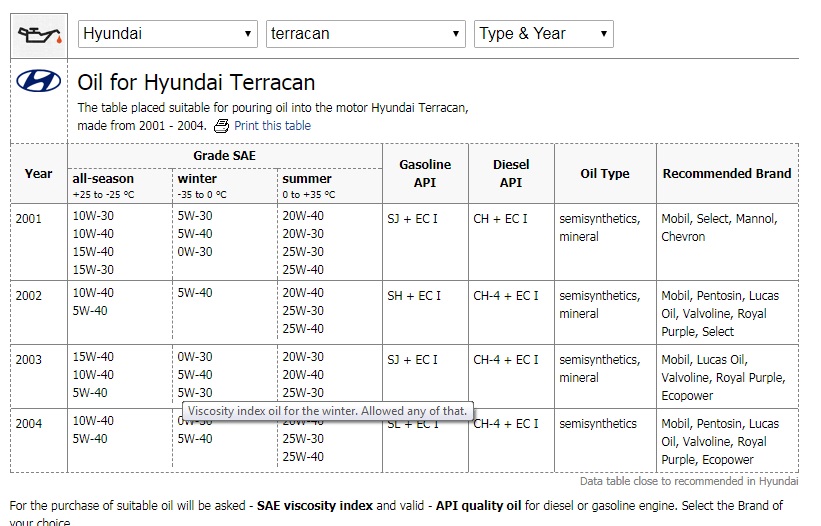This screenshot has width=821, height=526.
Task: Click the Oil Type column header
Action: 605,173
